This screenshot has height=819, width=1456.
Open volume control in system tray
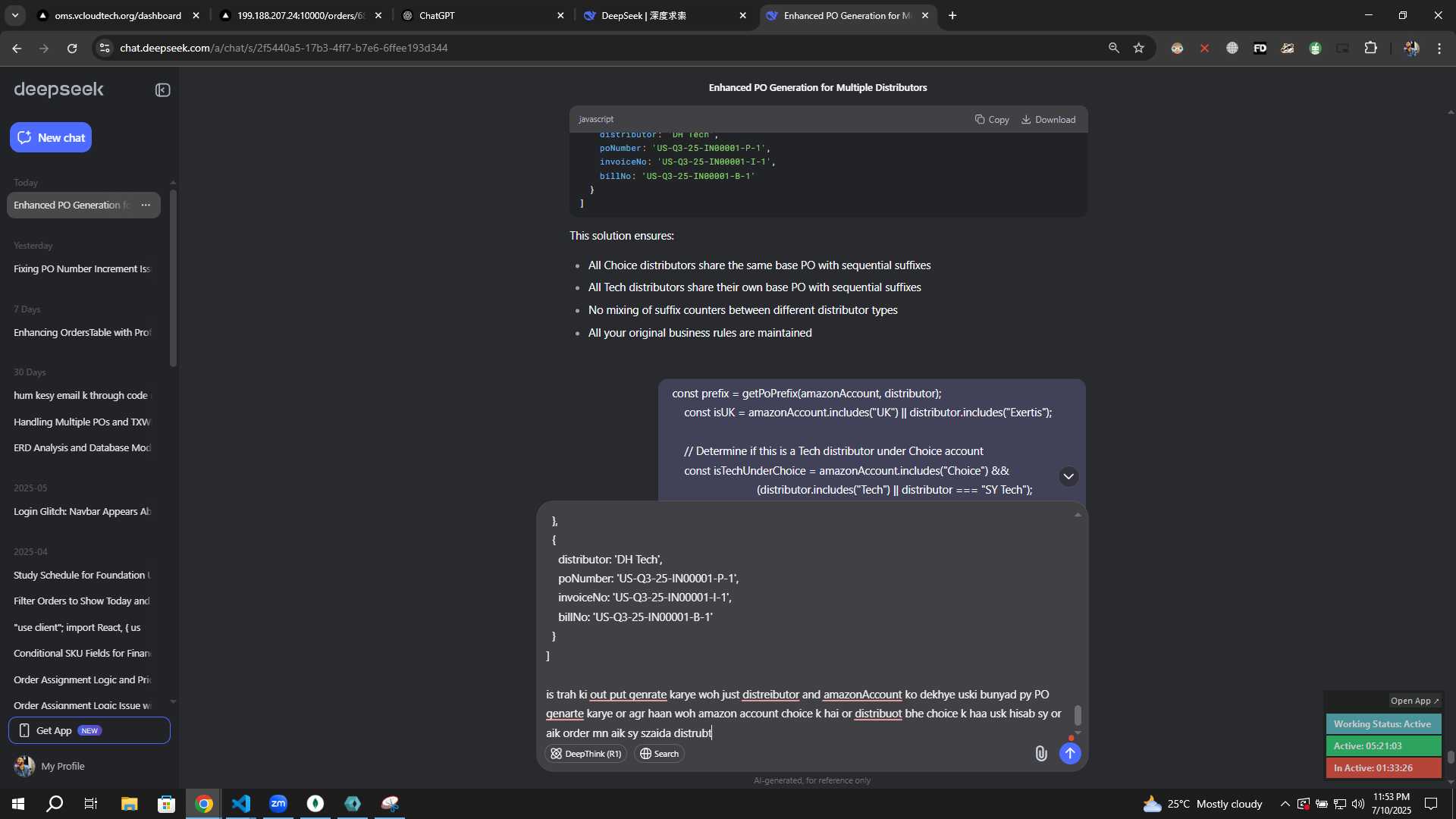(x=1357, y=804)
